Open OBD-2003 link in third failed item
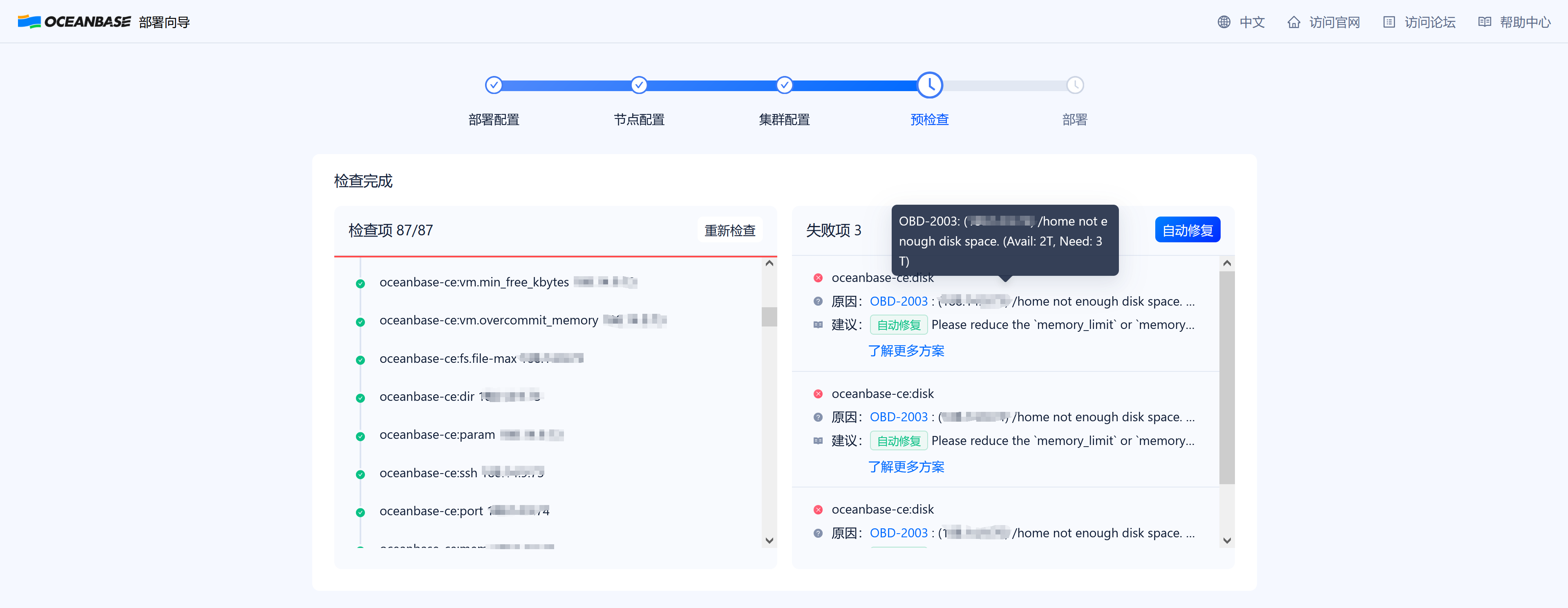Image resolution: width=1568 pixels, height=608 pixels. (899, 532)
